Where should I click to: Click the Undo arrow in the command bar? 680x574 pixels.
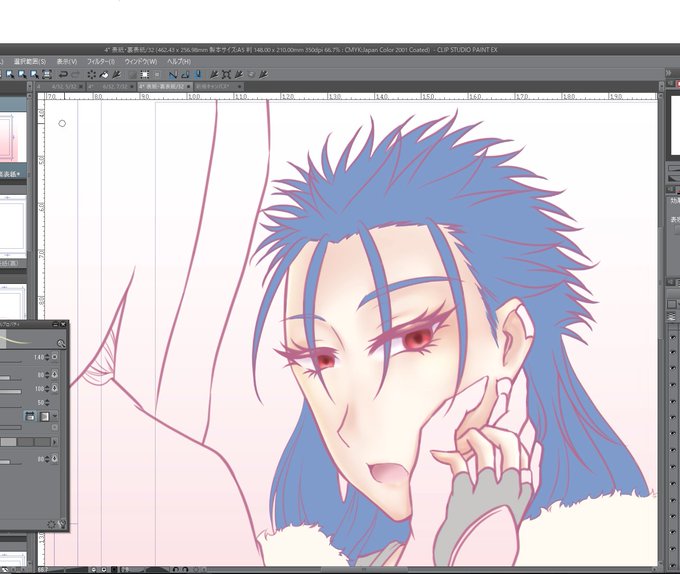[x=63, y=75]
